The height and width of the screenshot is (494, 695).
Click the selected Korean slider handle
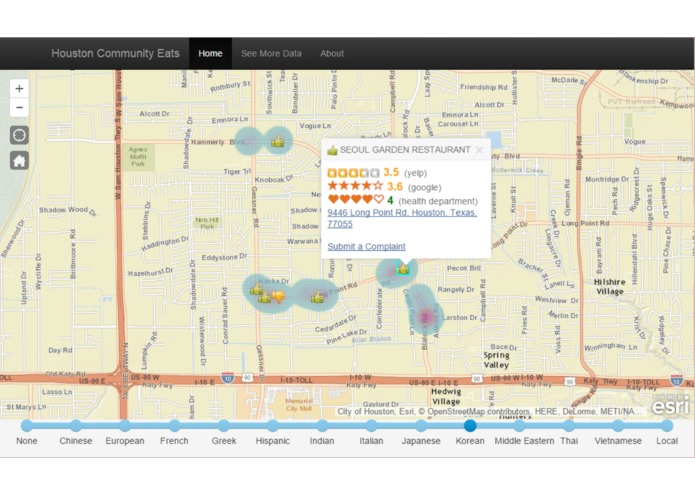[470, 426]
